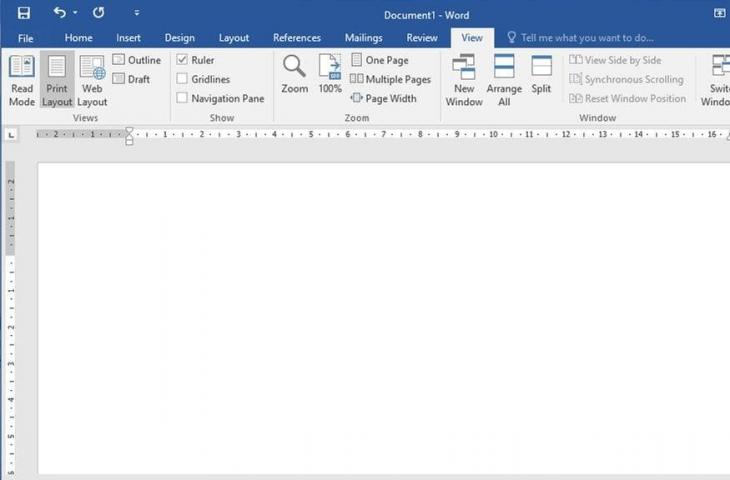Screen dimensions: 730x480
Task: Switch to Outline view
Action: (137, 60)
